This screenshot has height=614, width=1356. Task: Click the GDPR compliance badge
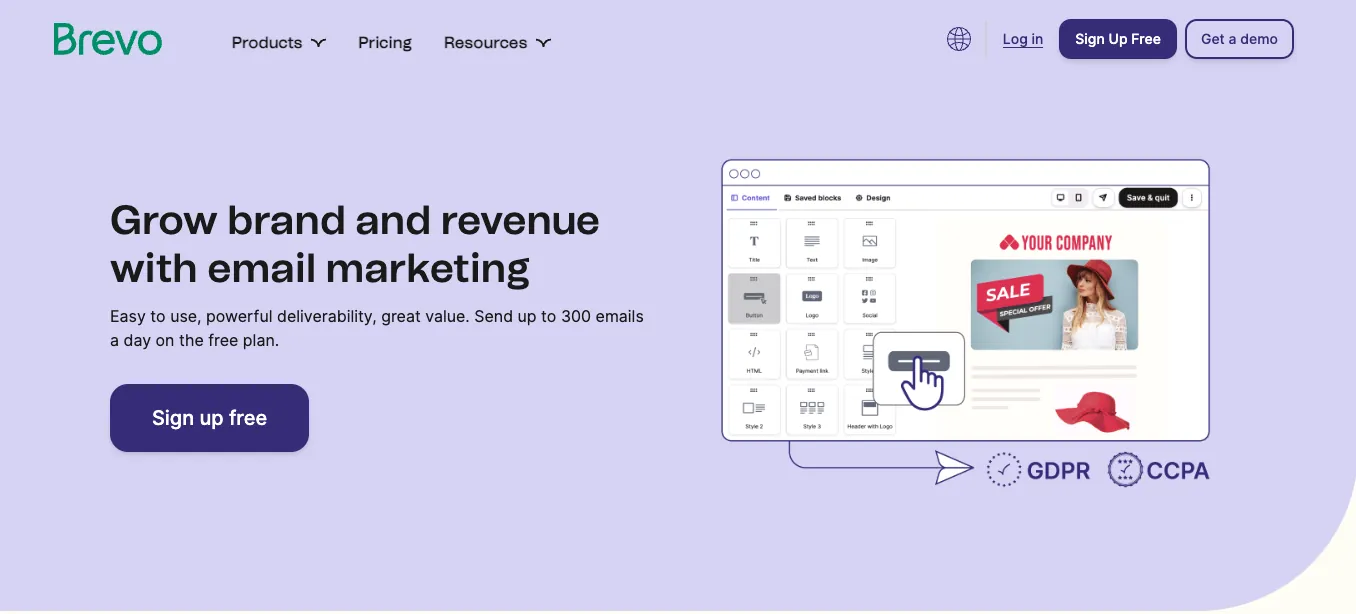tap(1038, 470)
